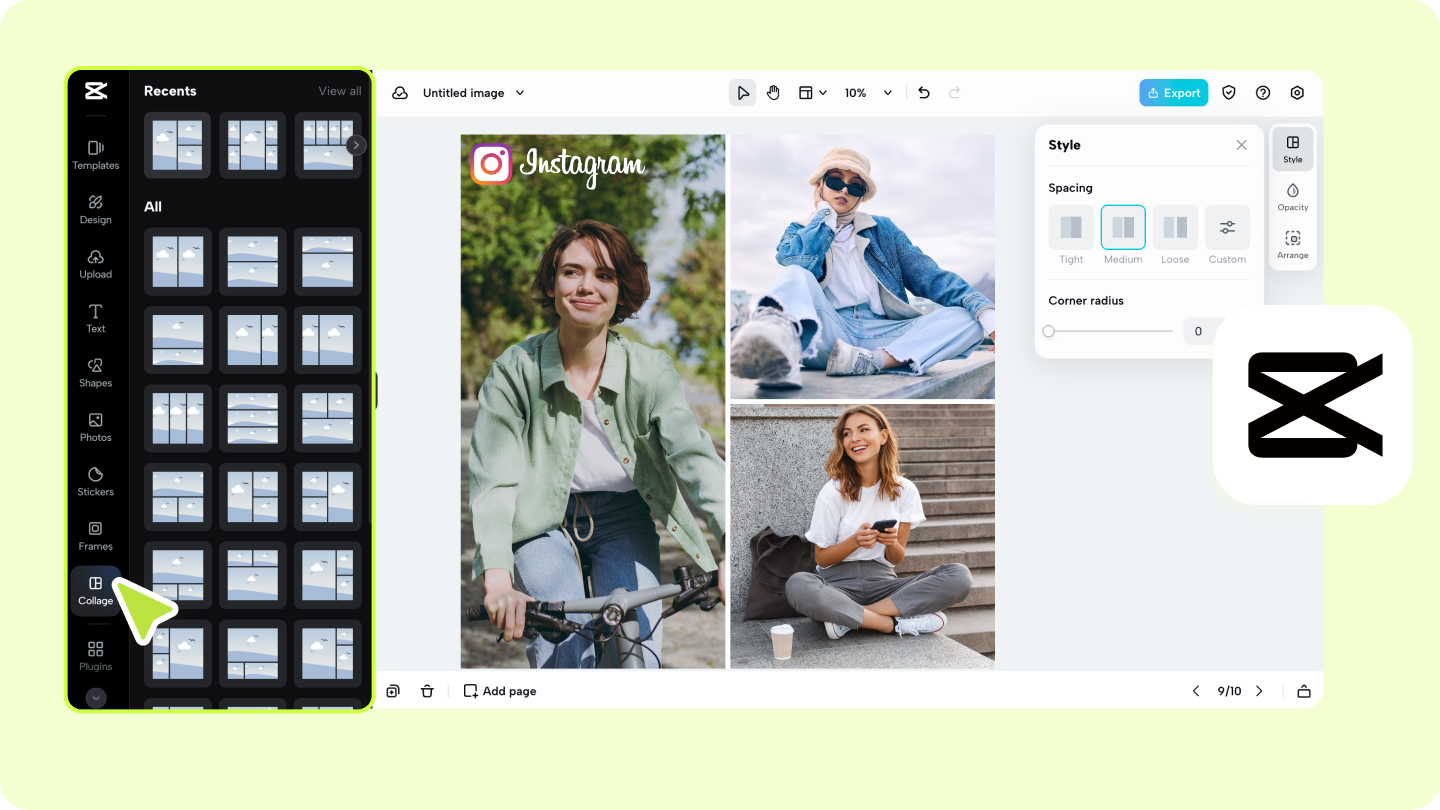Select the Hand tool in top toolbar
The height and width of the screenshot is (810, 1440).
click(x=773, y=92)
